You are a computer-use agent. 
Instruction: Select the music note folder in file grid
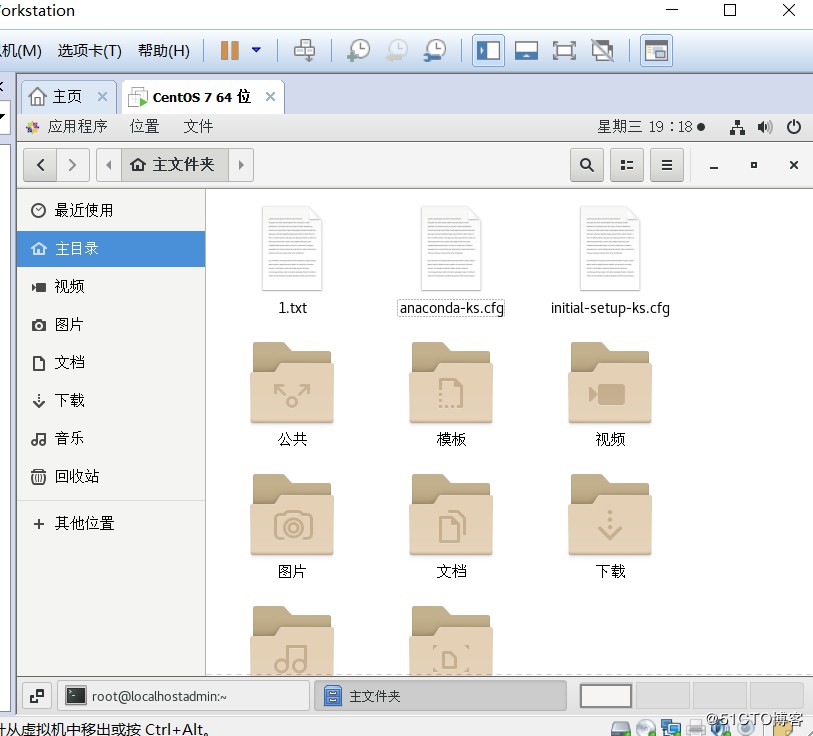click(x=292, y=641)
